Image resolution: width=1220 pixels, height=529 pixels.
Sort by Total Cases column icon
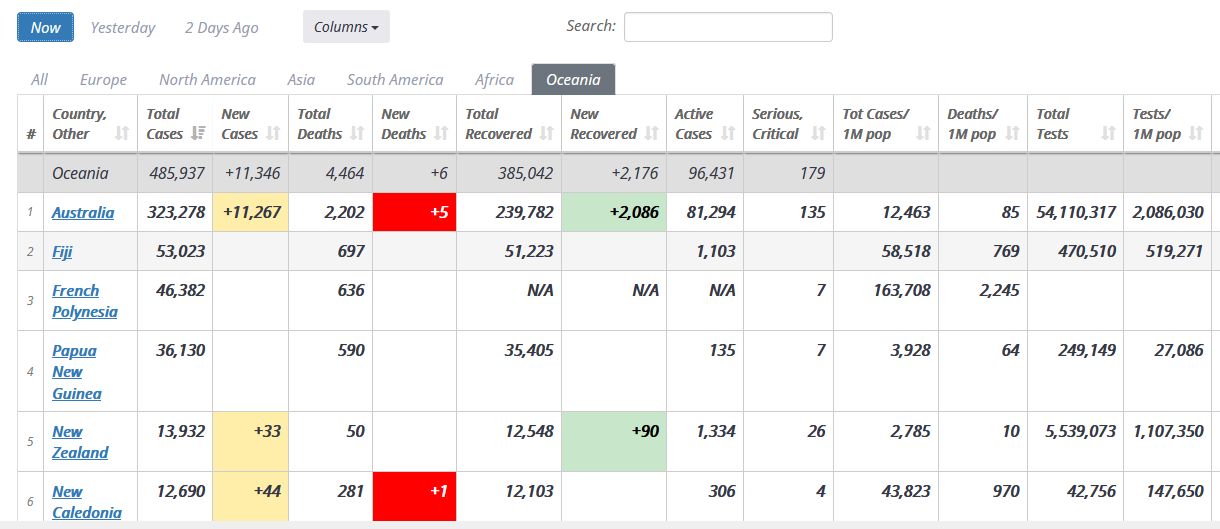tap(198, 134)
